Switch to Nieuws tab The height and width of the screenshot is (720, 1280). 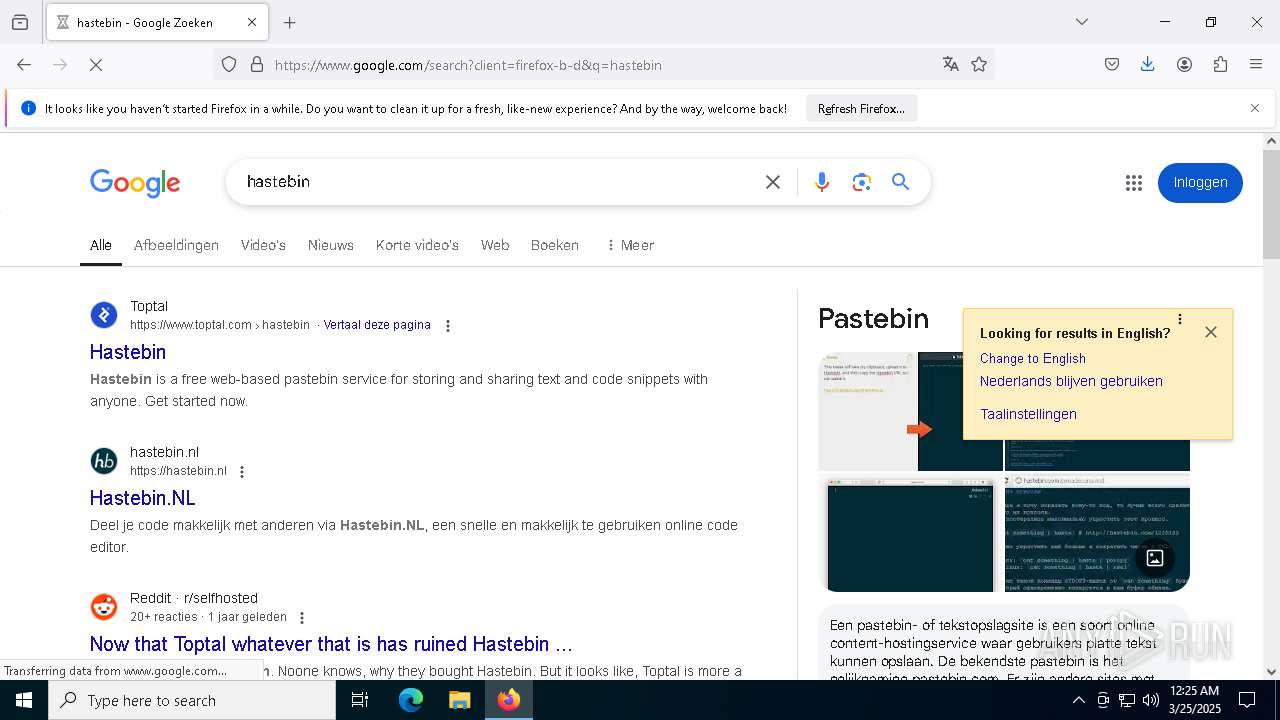click(x=331, y=245)
